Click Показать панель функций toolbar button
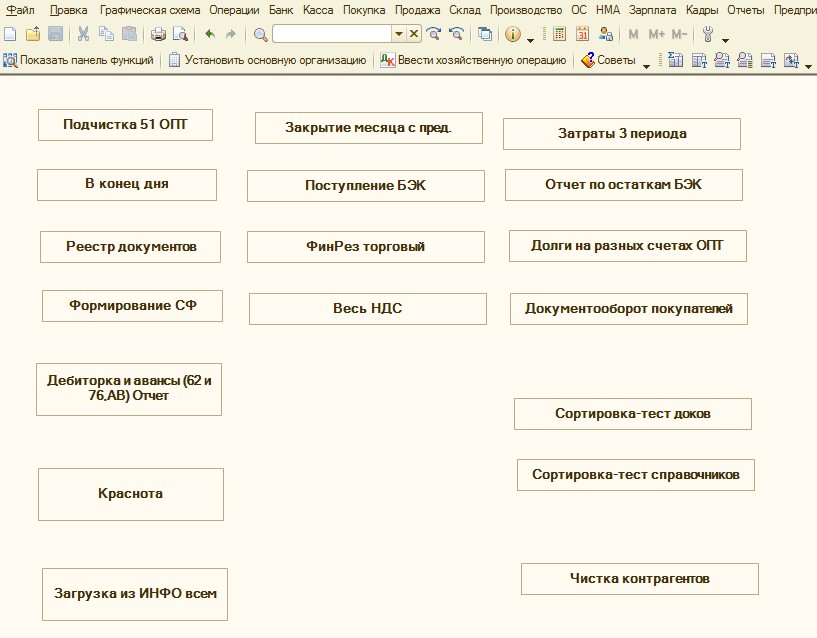 [78, 60]
